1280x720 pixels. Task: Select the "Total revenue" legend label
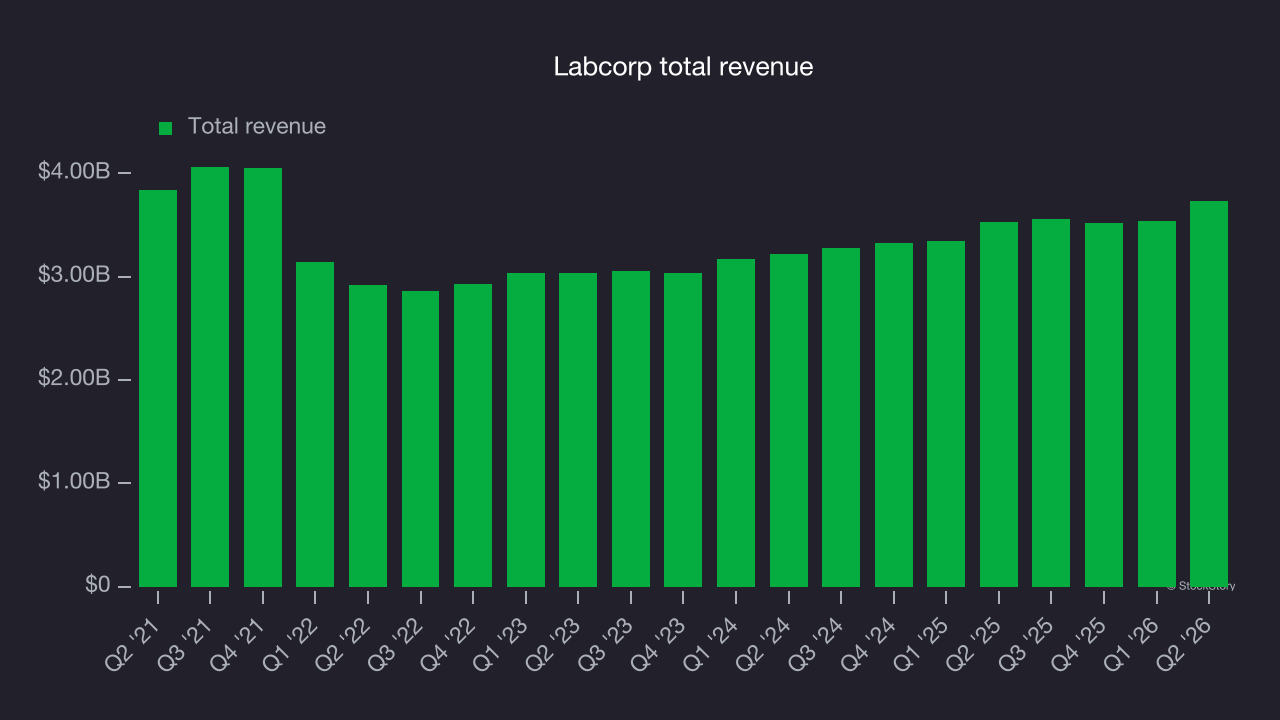(x=257, y=127)
